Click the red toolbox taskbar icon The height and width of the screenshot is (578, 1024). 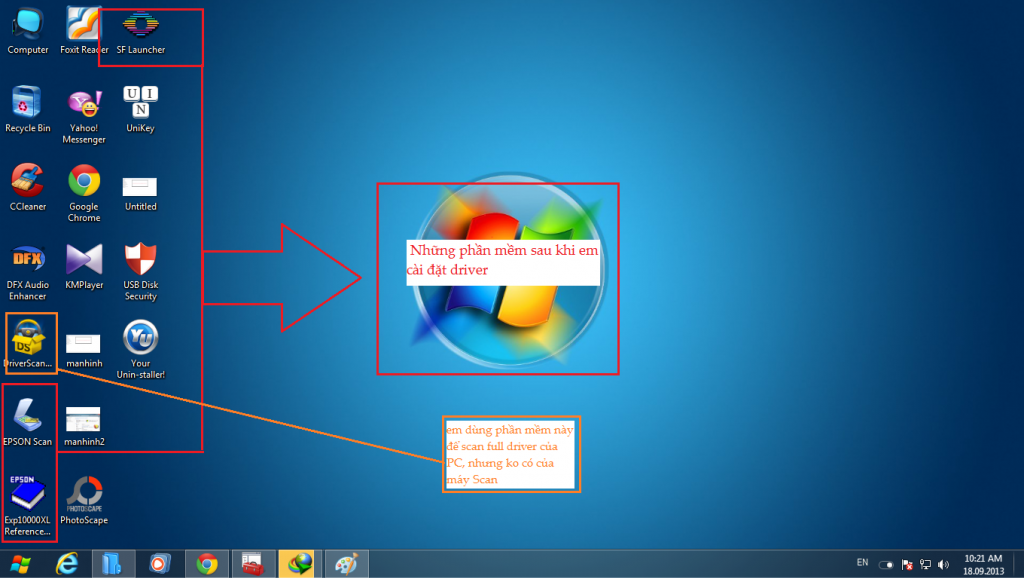[x=253, y=564]
